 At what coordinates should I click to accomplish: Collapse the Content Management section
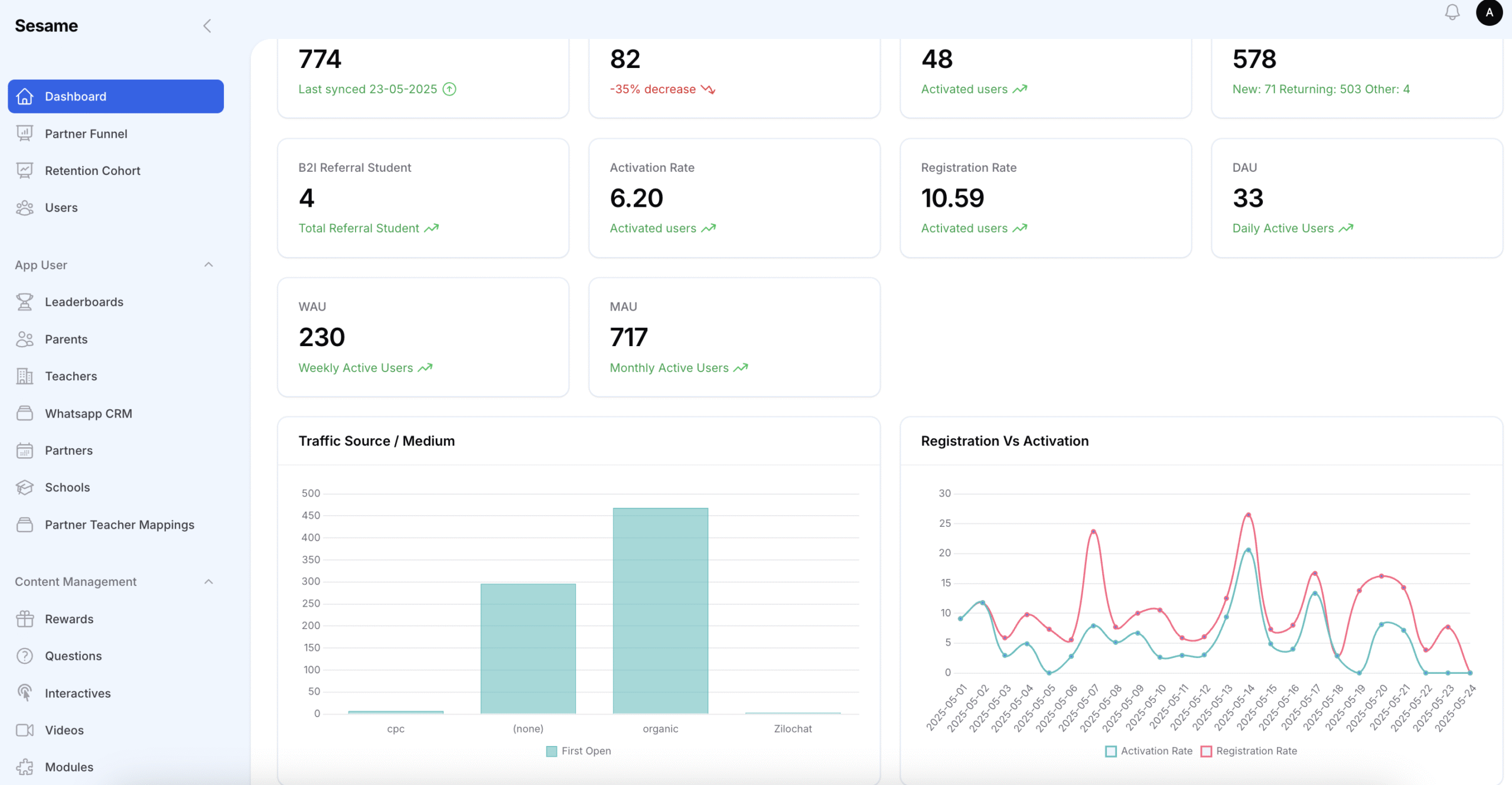point(208,582)
